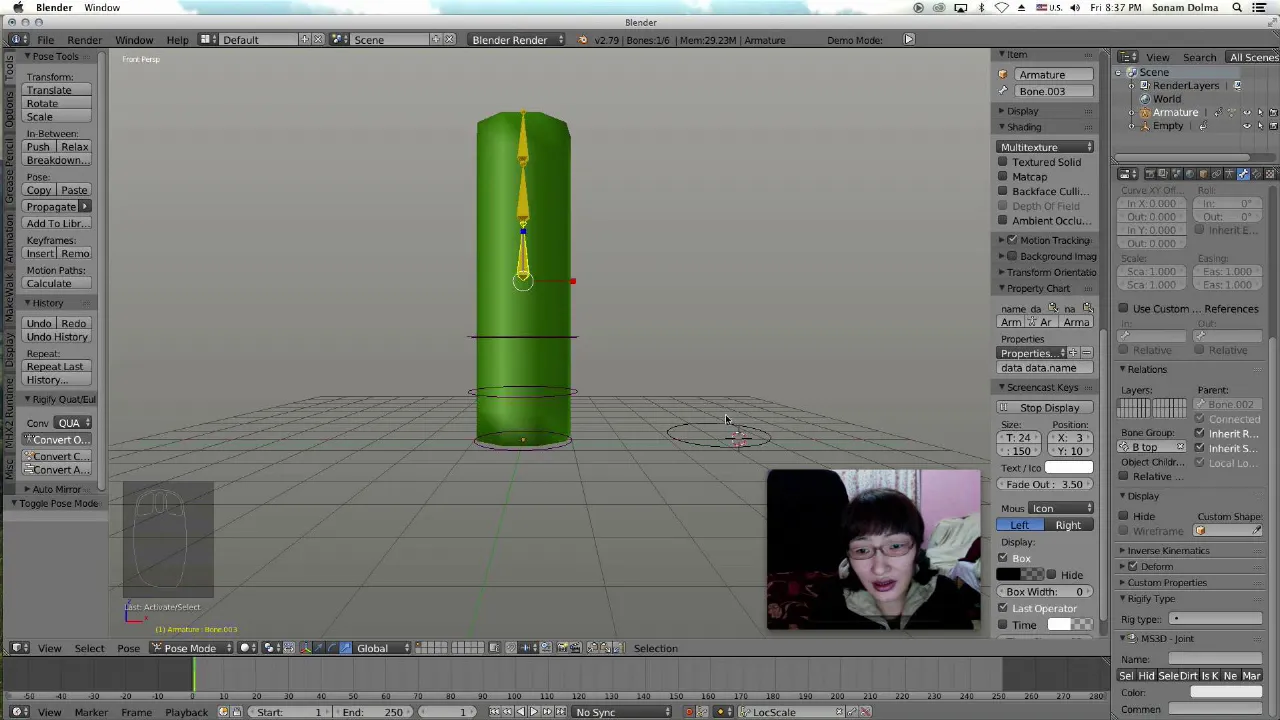Enable Ambient Occlusion checkbox
This screenshot has width=1280, height=720.
click(x=1003, y=221)
